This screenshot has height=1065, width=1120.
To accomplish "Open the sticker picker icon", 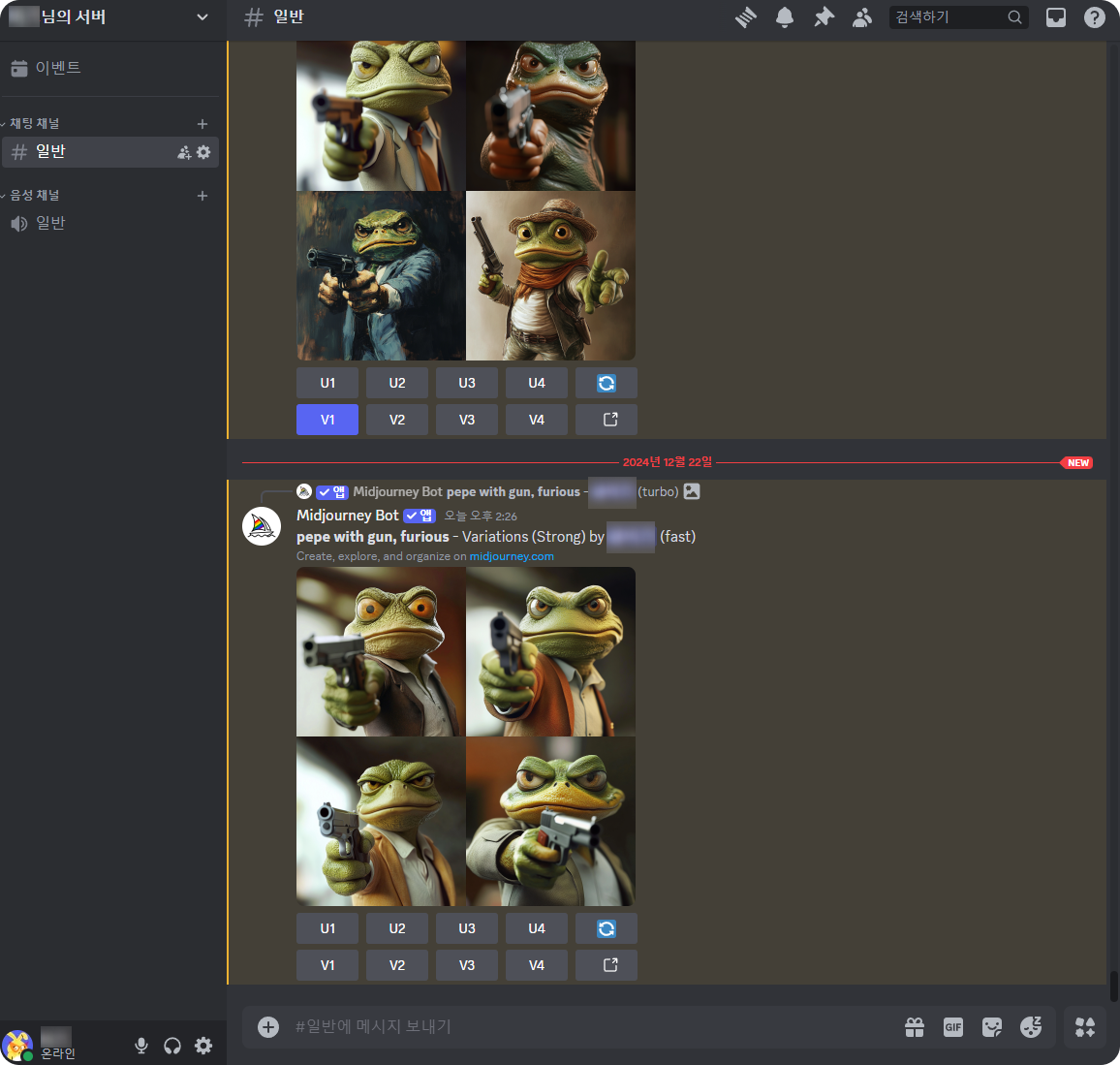I will 992,1027.
